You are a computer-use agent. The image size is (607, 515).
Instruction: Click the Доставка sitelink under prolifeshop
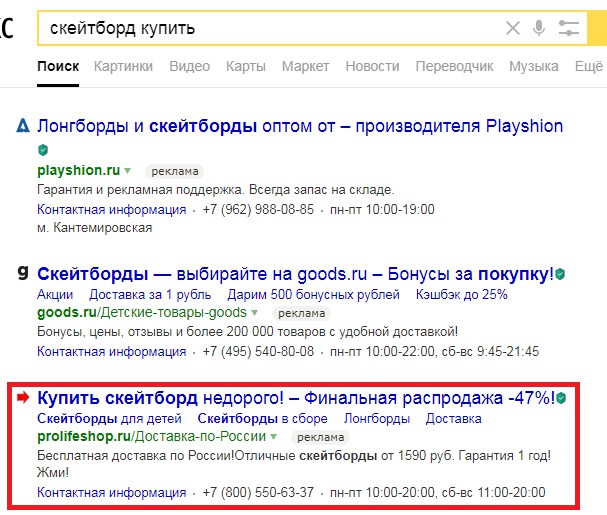pos(454,419)
